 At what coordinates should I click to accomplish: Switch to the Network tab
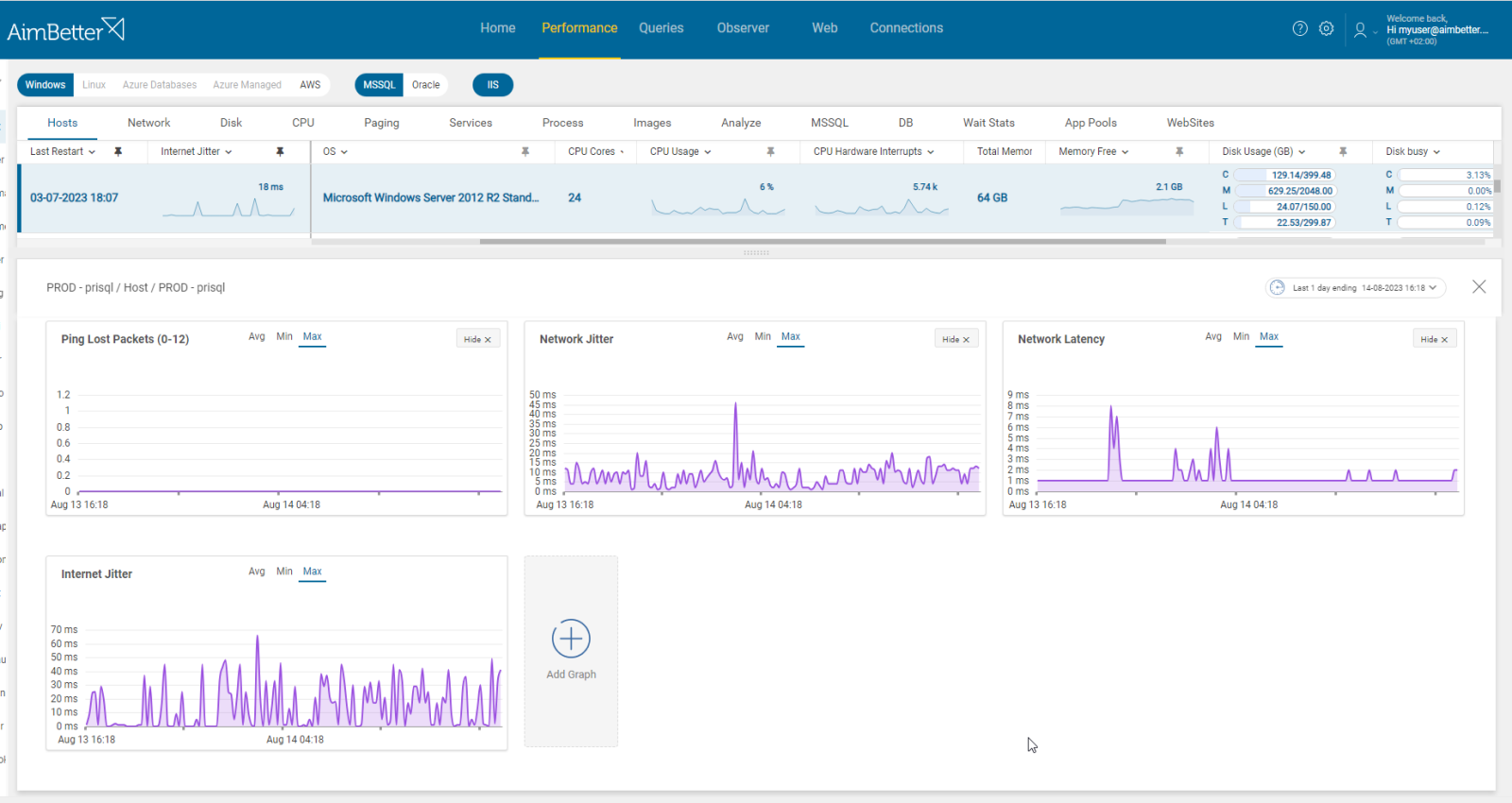tap(149, 123)
